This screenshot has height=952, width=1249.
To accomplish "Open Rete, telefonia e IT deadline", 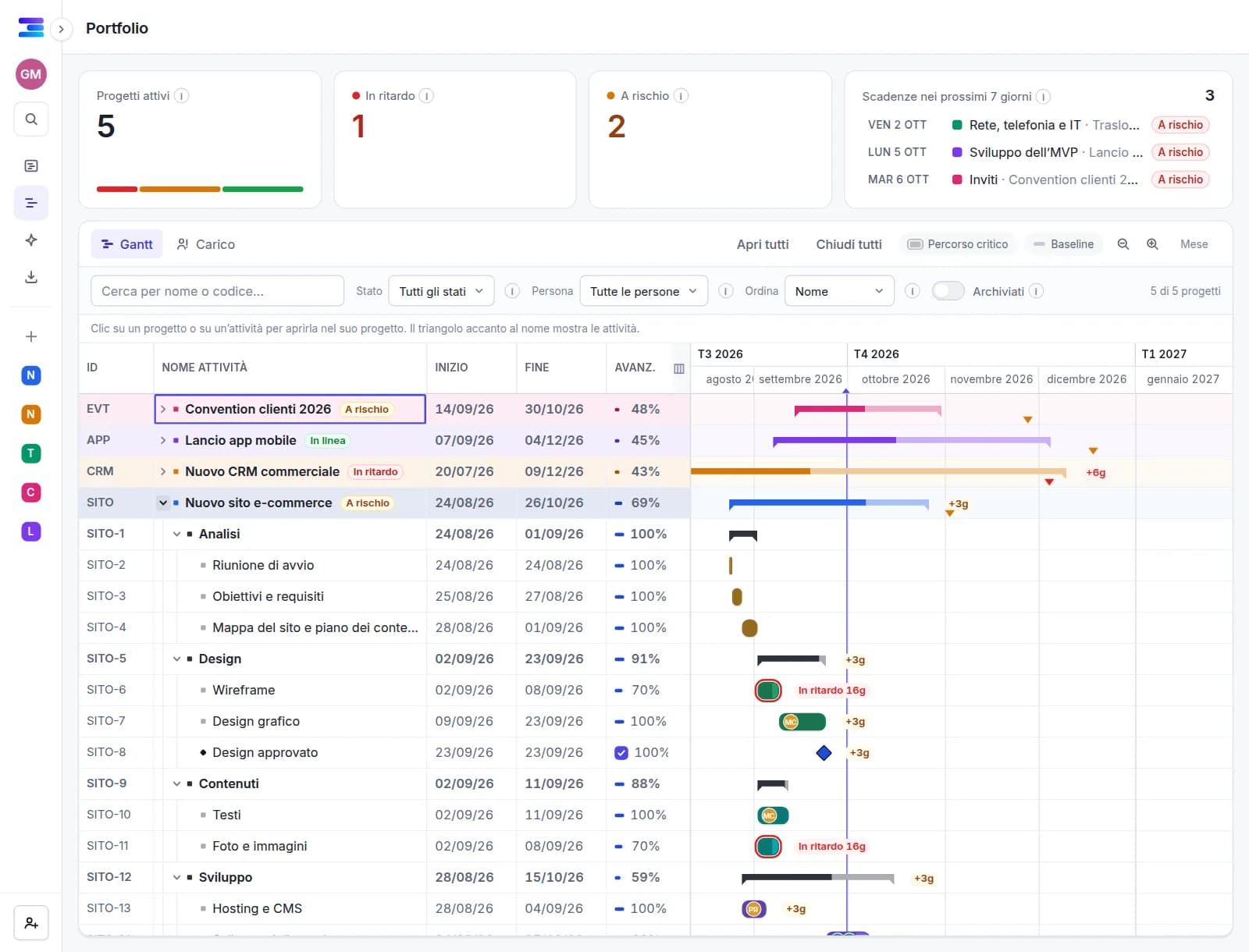I will (x=1038, y=125).
